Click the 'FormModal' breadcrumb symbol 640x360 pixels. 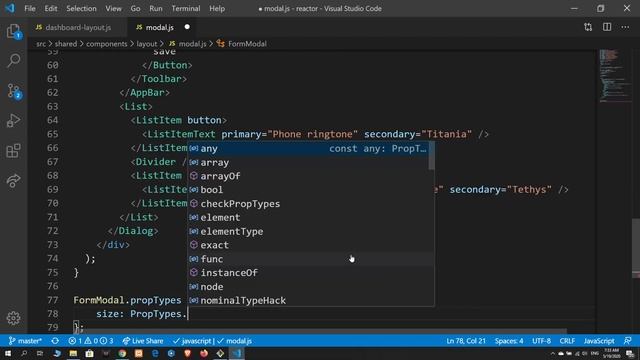[242, 44]
